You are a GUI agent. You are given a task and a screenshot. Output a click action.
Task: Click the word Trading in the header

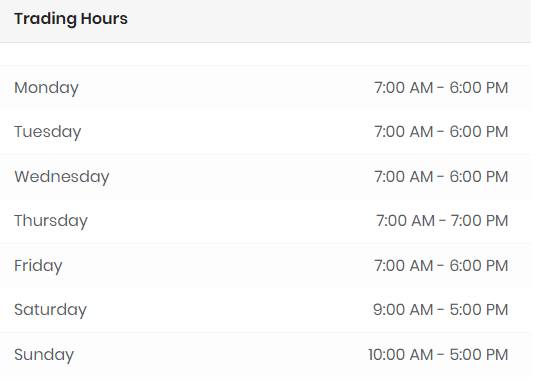click(45, 19)
